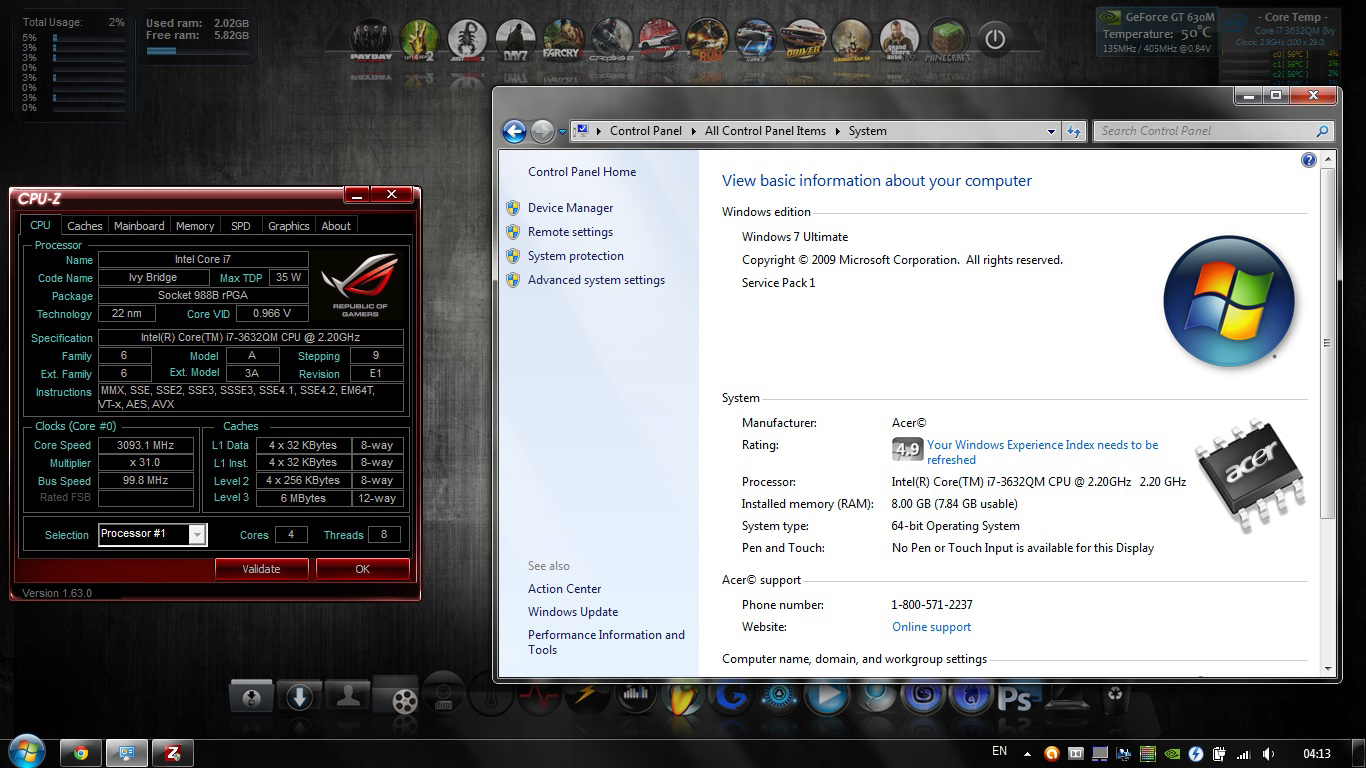The width and height of the screenshot is (1366, 768).
Task: Click the EN language indicator in the taskbar
Action: click(999, 752)
